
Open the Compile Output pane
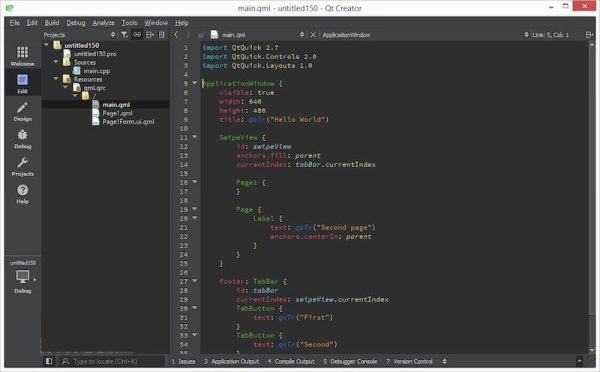click(291, 361)
